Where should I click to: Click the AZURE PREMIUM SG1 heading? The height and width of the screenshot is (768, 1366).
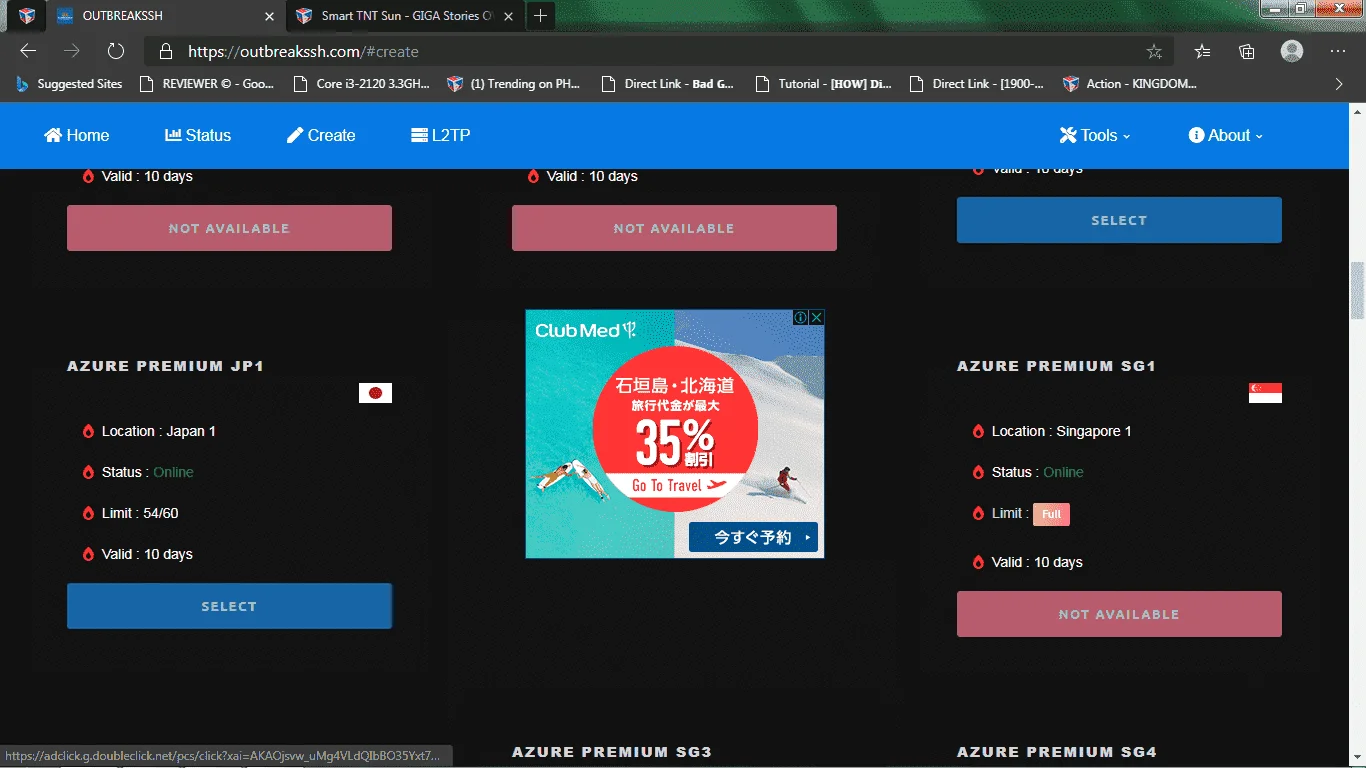tap(1056, 366)
